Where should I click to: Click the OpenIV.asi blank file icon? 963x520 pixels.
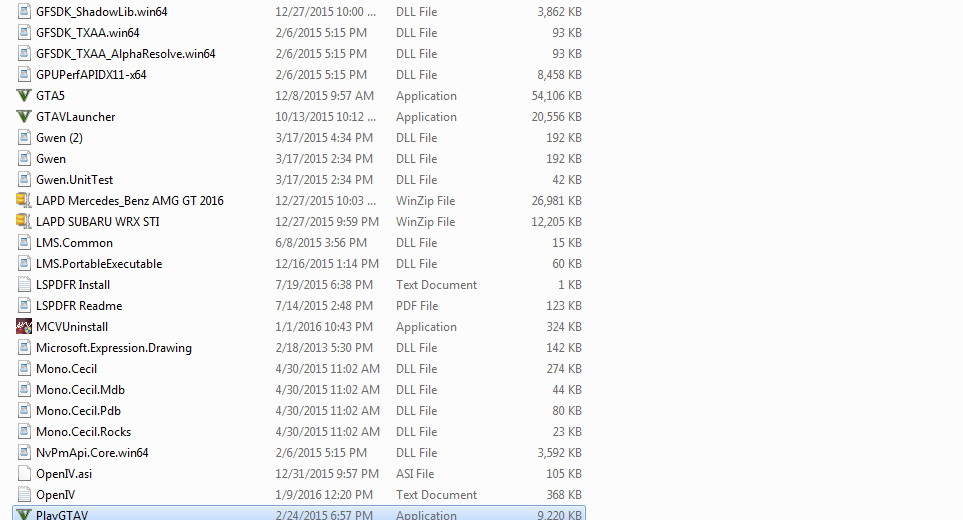(24, 474)
